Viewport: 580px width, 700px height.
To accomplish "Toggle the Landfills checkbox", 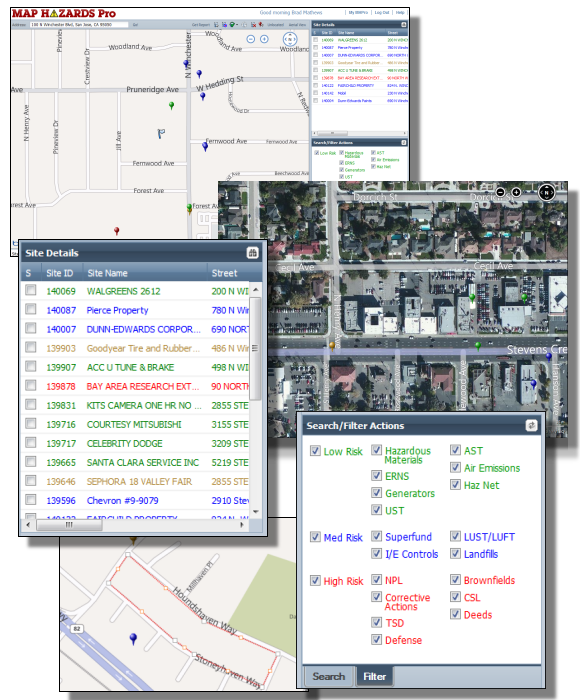I will pyautogui.click(x=455, y=553).
